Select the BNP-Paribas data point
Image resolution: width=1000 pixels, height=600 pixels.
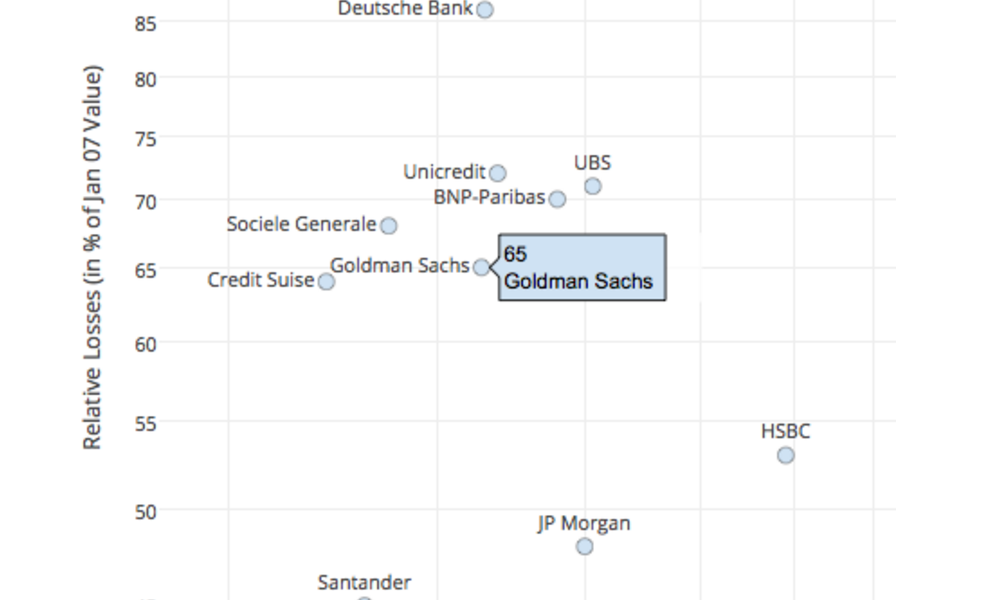[x=557, y=199]
